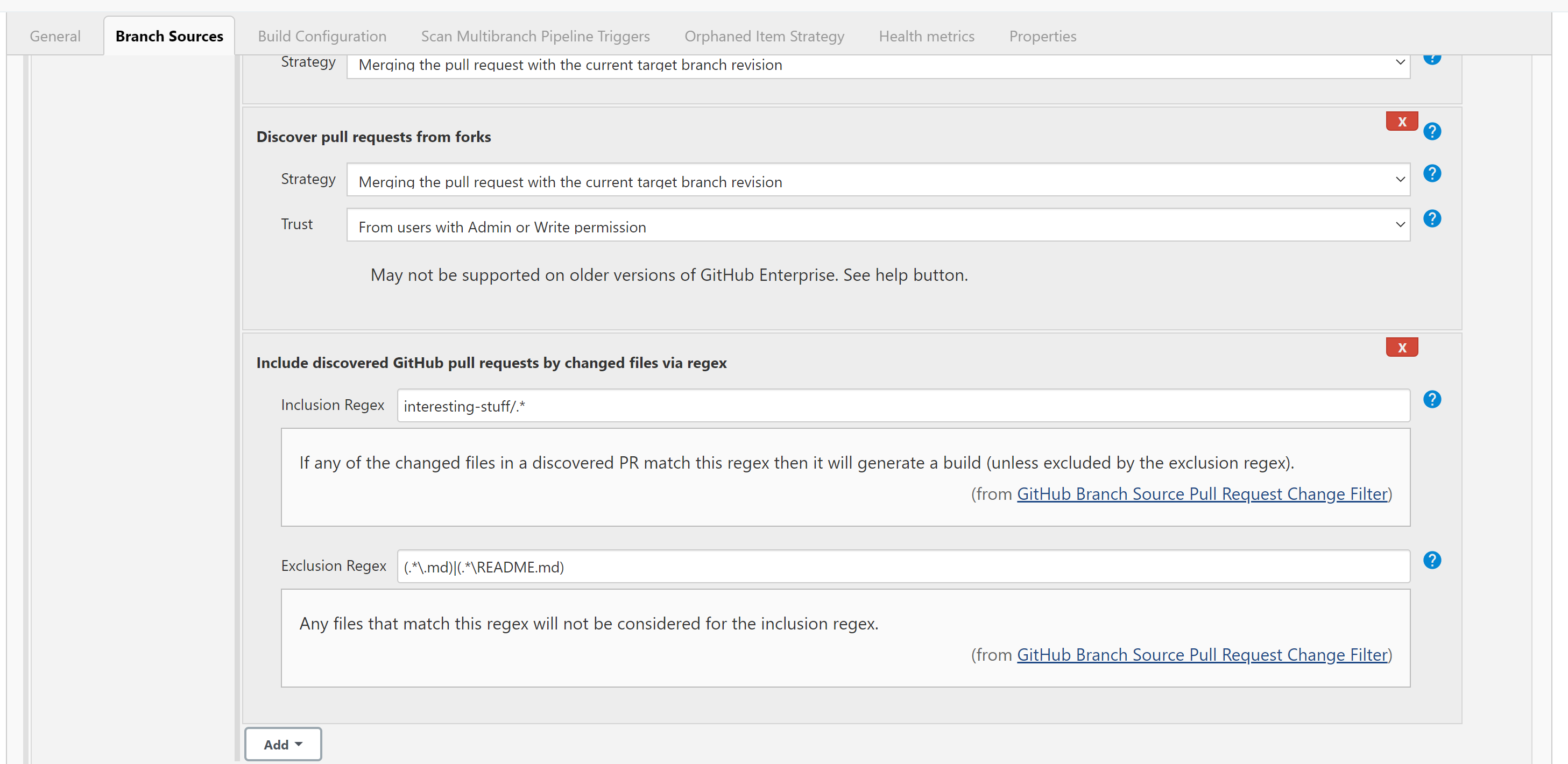Click the Inclusion Regex input field
Viewport: 1568px width, 764px height.
901,405
